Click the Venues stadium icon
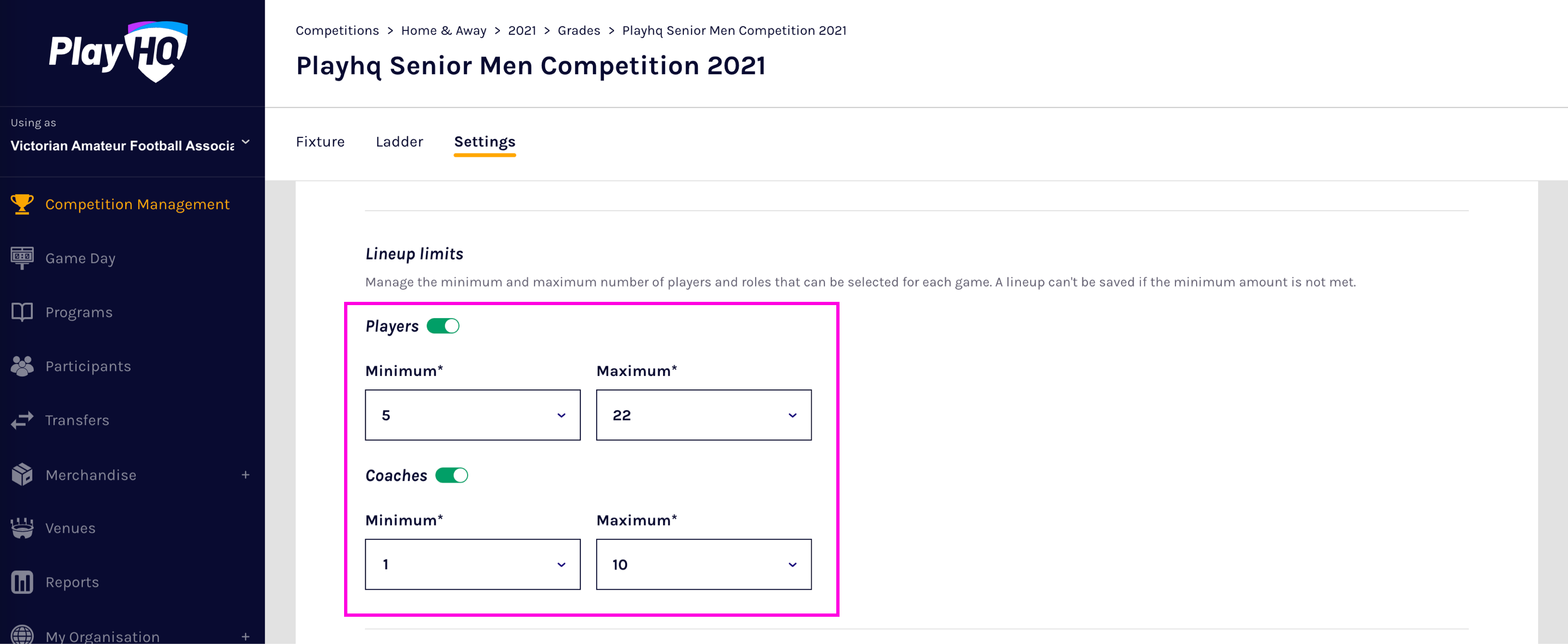 (x=22, y=528)
